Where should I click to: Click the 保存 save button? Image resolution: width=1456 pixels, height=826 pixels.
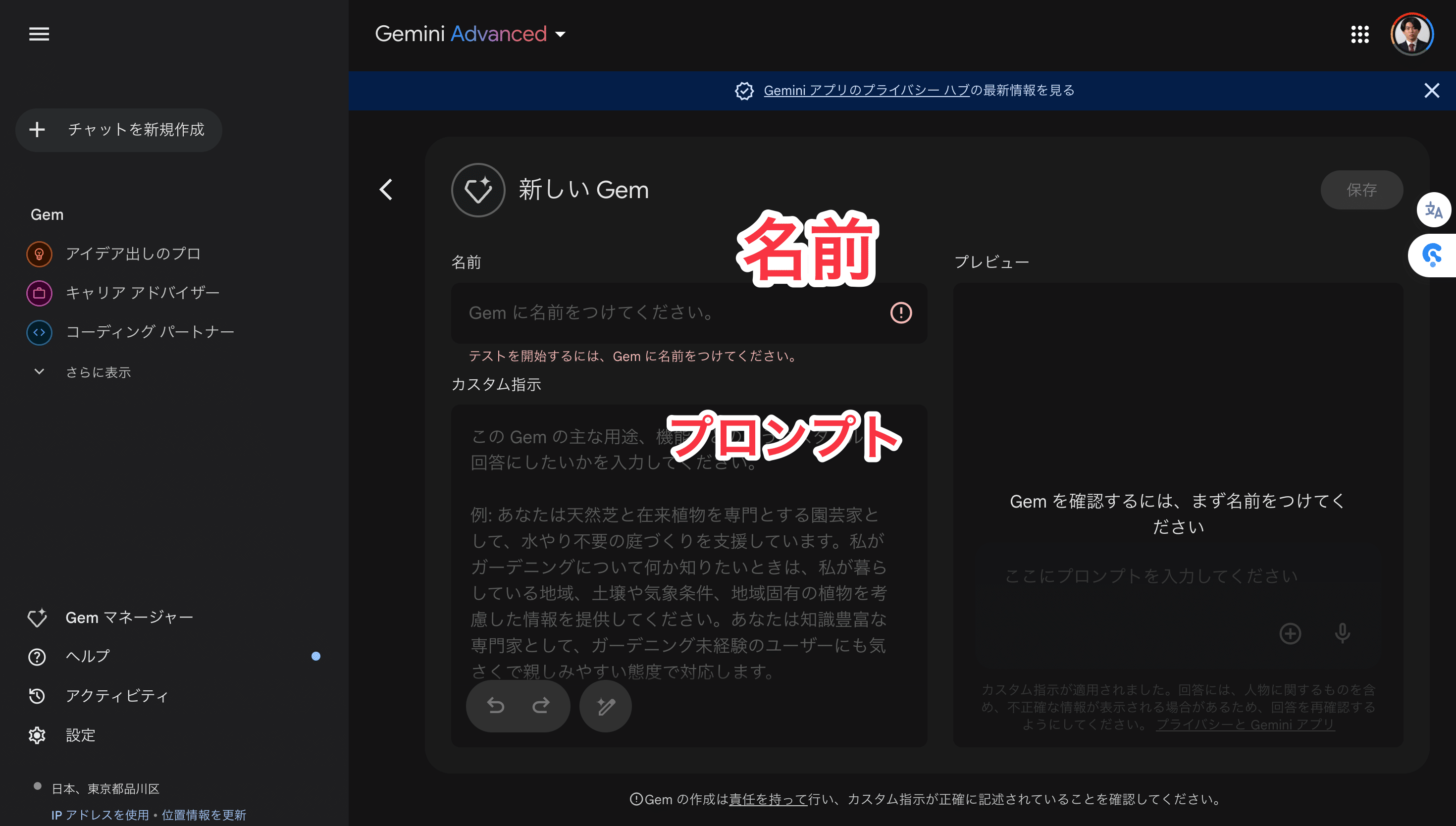coord(1361,190)
